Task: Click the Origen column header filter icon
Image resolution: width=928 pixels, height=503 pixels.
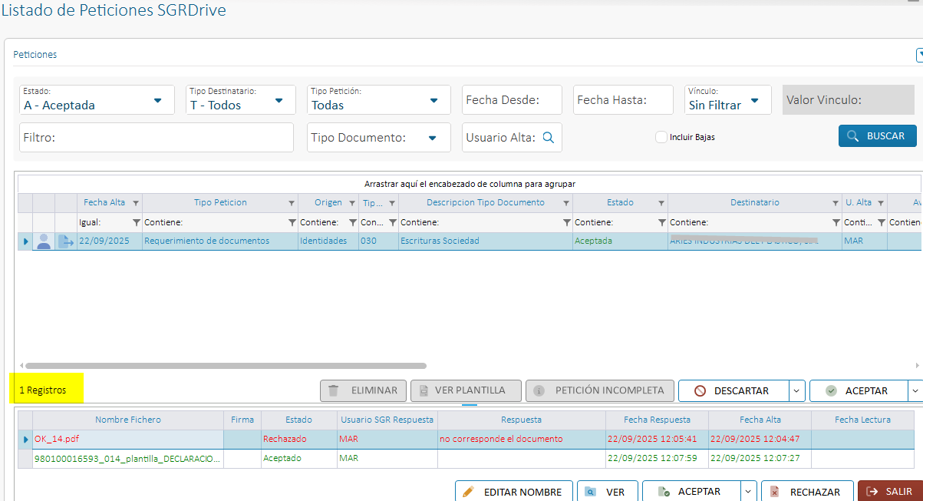Action: pos(352,203)
